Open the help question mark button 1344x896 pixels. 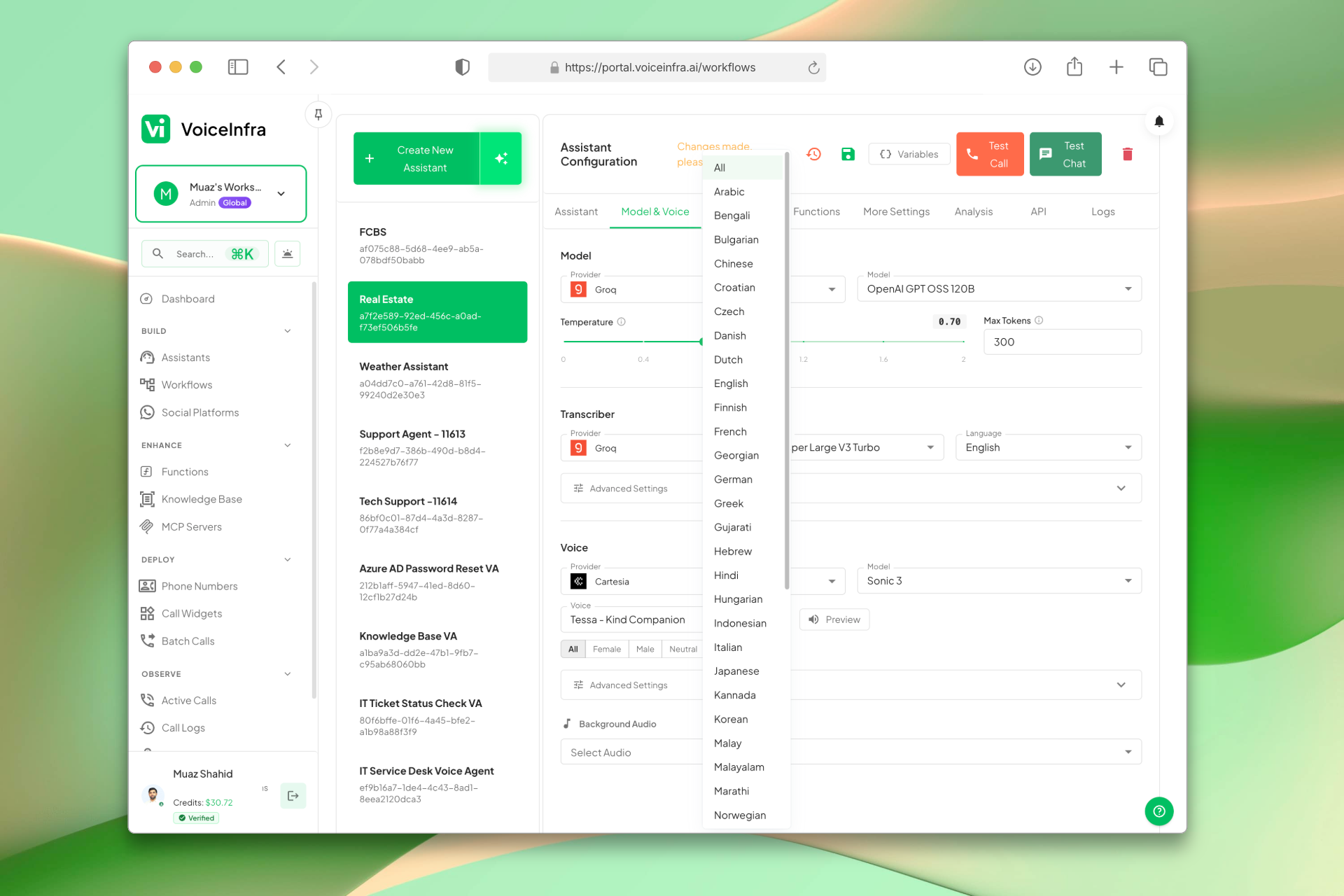1159,811
